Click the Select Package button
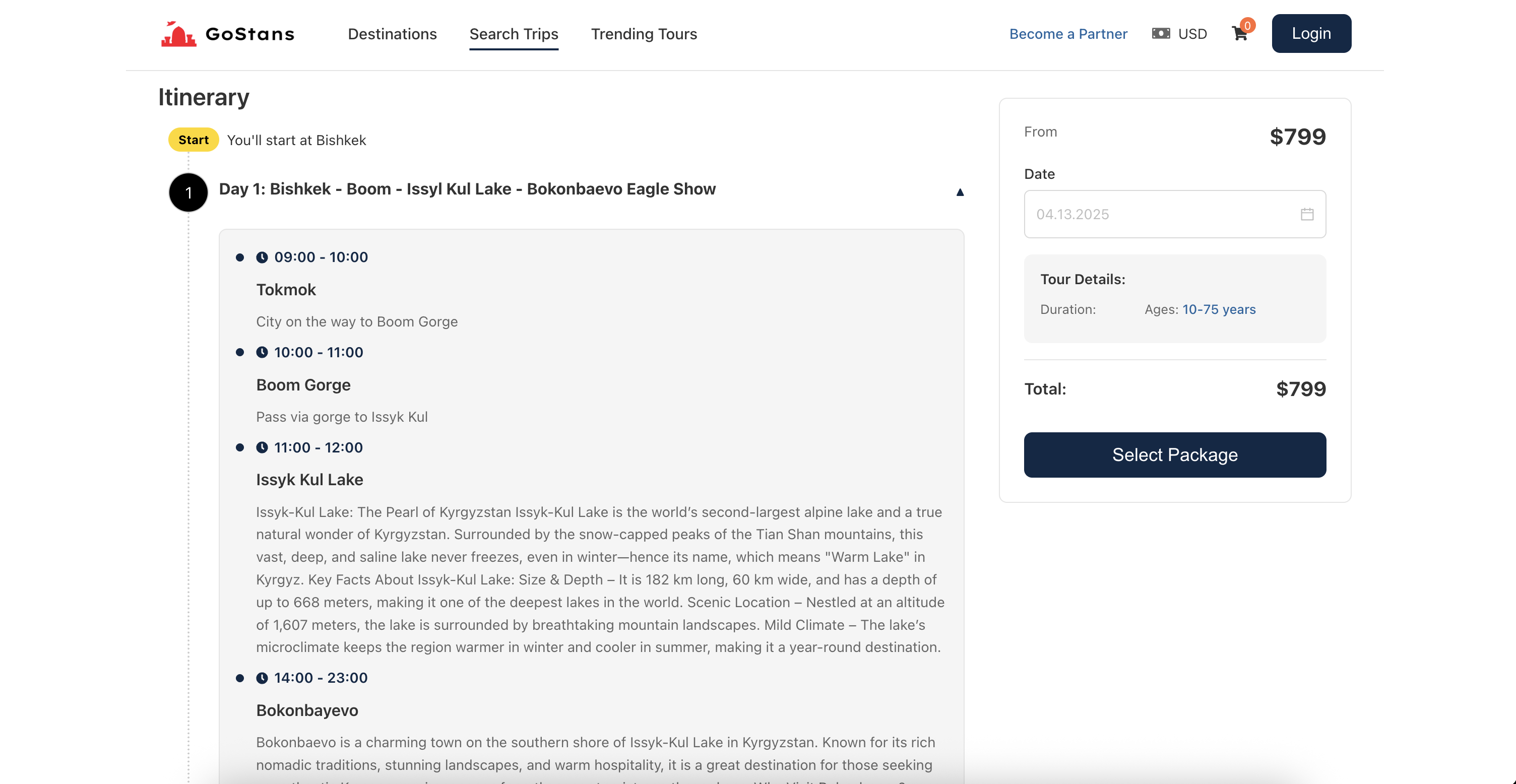 pos(1174,454)
